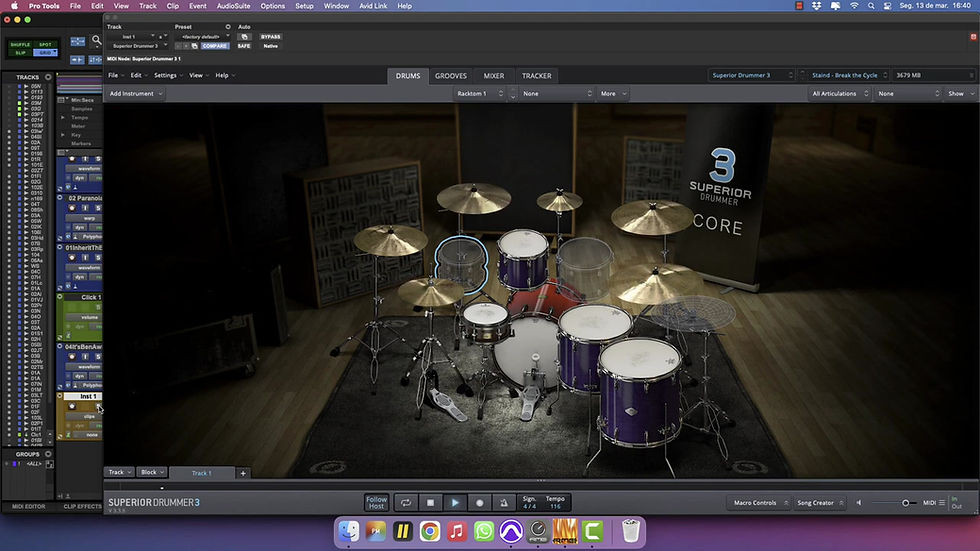Open the factory default preset dropdown
The width and height of the screenshot is (980, 551).
coord(202,37)
